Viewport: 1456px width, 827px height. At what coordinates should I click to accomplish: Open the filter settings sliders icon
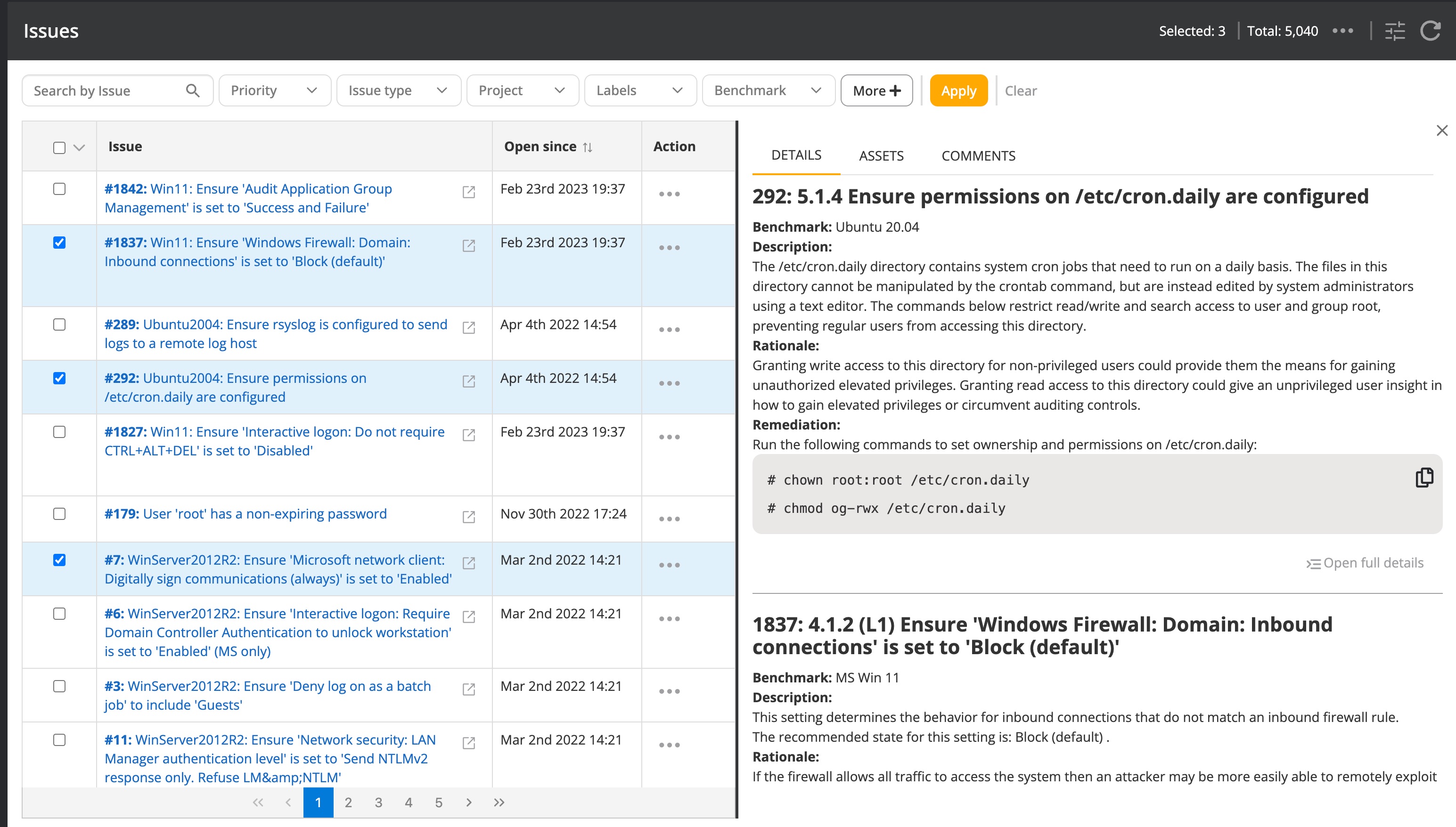tap(1395, 31)
